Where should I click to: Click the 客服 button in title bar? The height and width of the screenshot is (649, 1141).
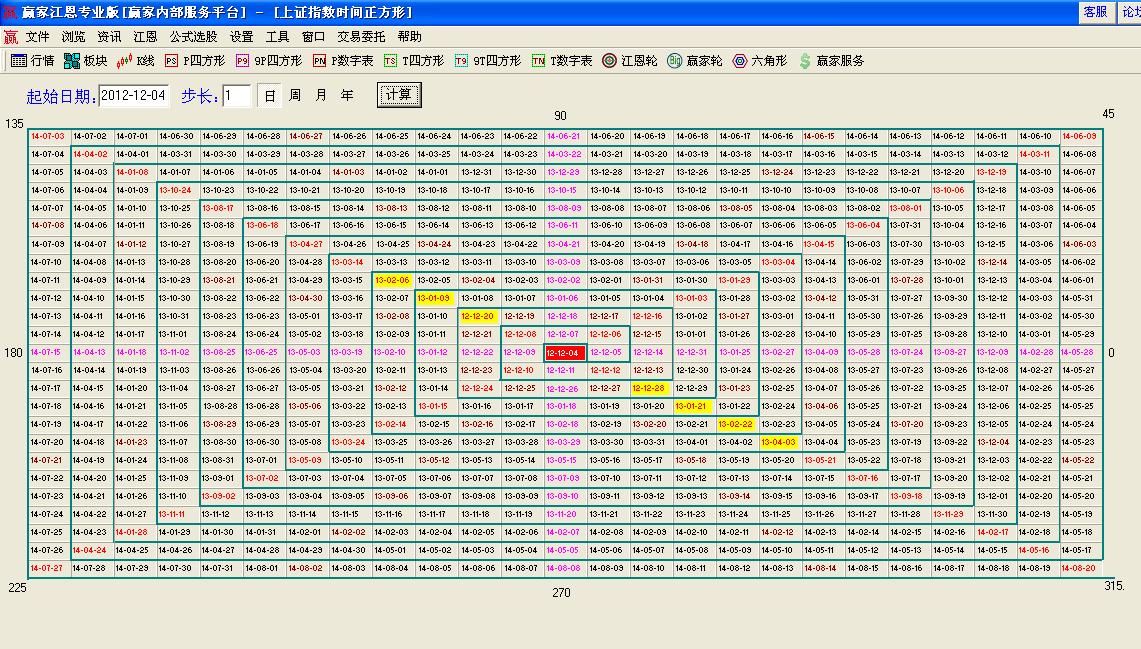pyautogui.click(x=1095, y=12)
